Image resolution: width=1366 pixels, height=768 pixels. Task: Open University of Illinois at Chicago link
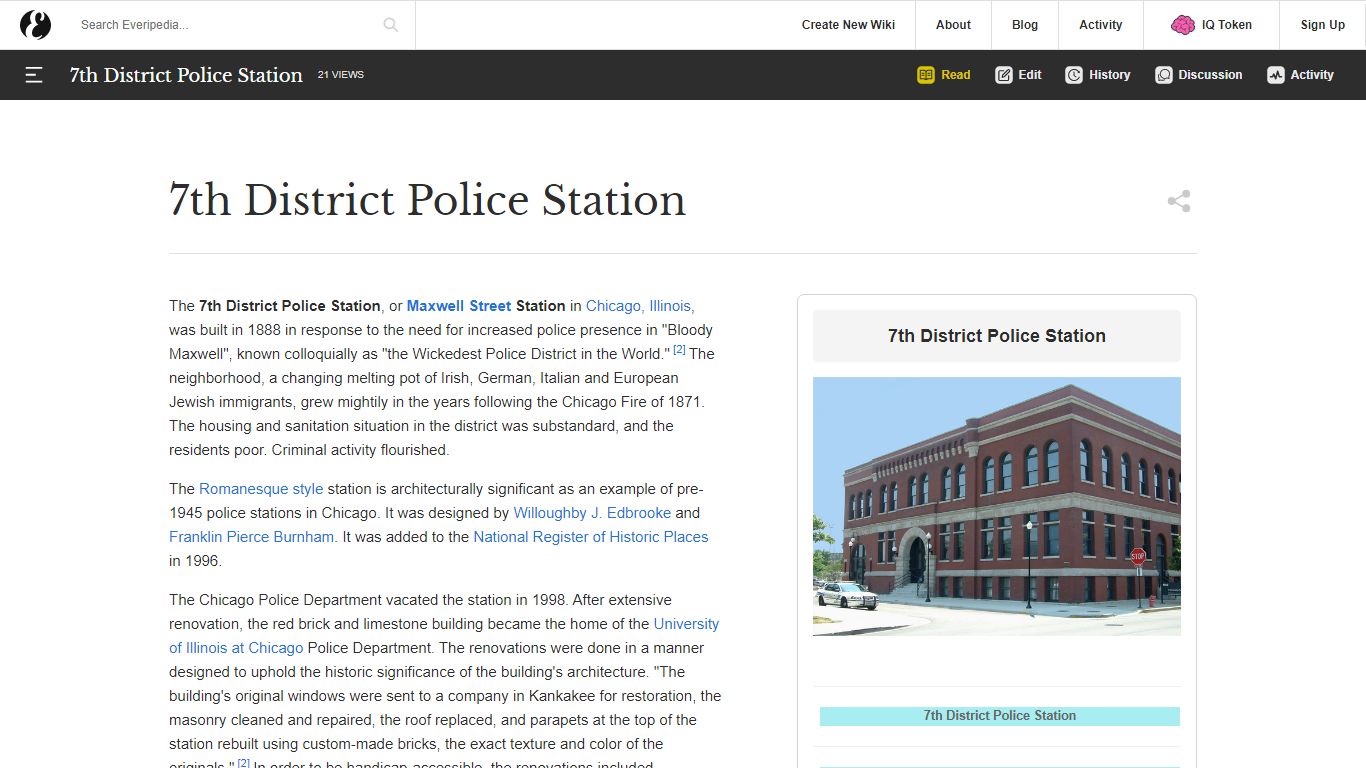point(444,636)
